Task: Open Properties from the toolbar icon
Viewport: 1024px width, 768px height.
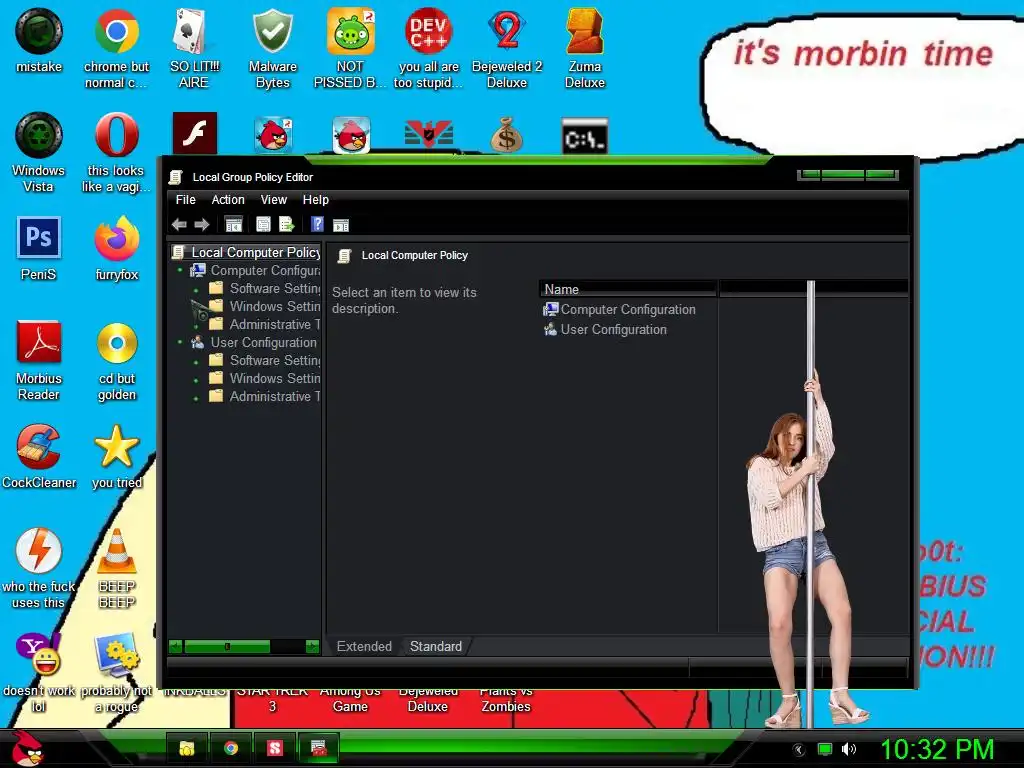Action: tap(263, 225)
